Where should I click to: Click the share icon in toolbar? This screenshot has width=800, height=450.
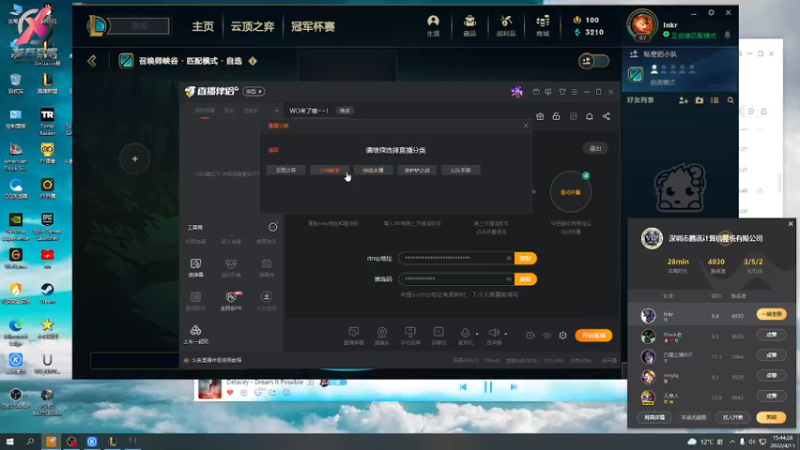(606, 116)
